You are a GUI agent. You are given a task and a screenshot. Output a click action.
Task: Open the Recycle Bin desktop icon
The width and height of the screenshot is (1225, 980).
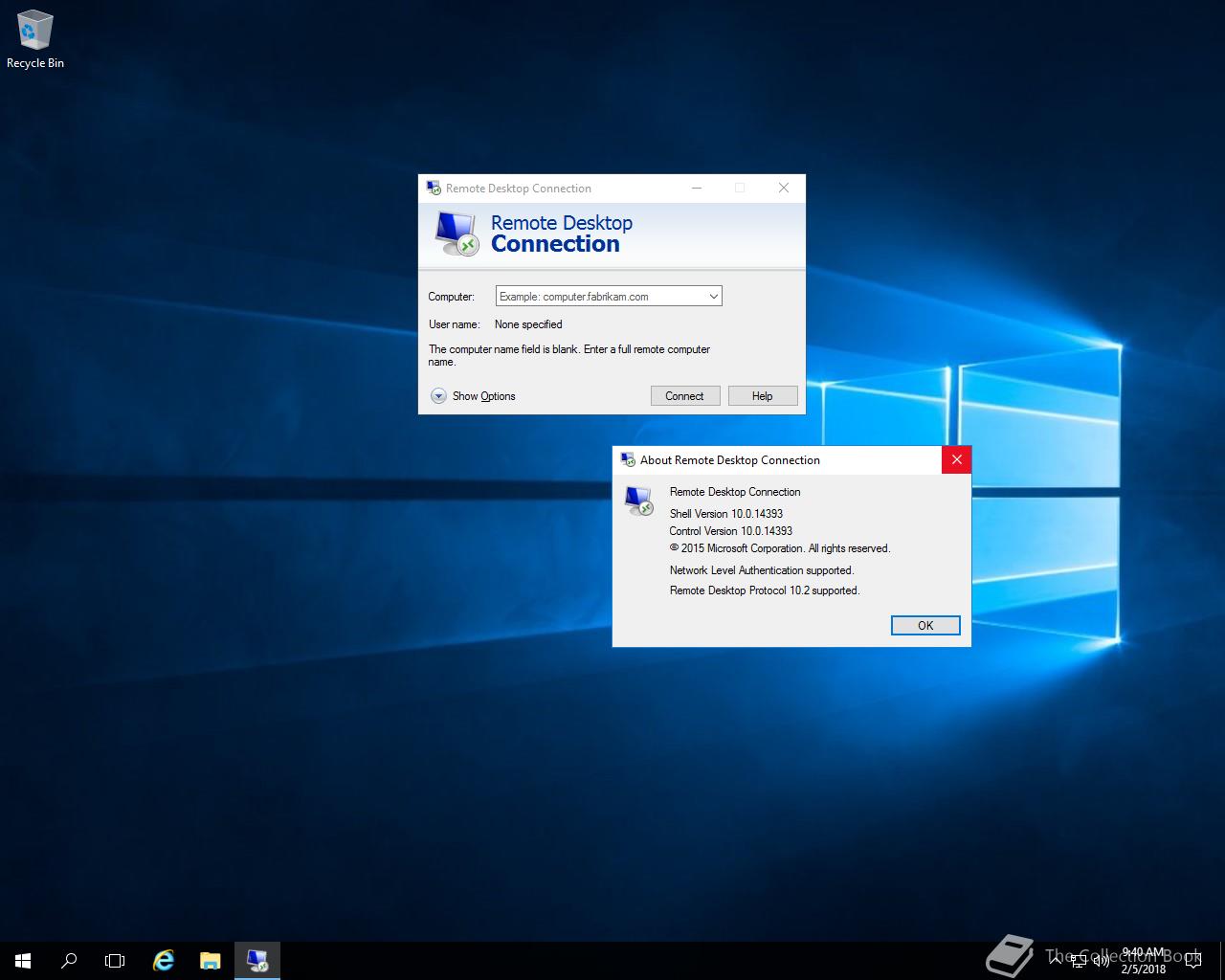click(34, 40)
